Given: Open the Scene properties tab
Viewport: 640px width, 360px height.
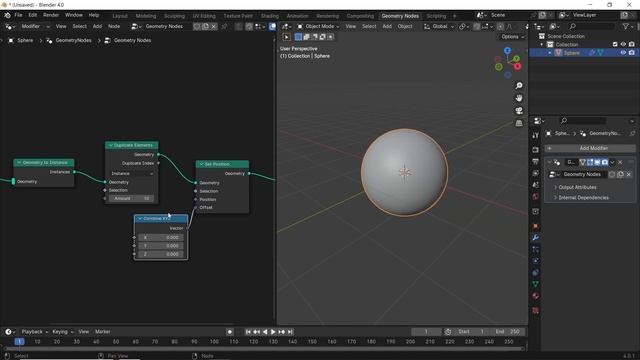Looking at the screenshot, I should click(536, 185).
